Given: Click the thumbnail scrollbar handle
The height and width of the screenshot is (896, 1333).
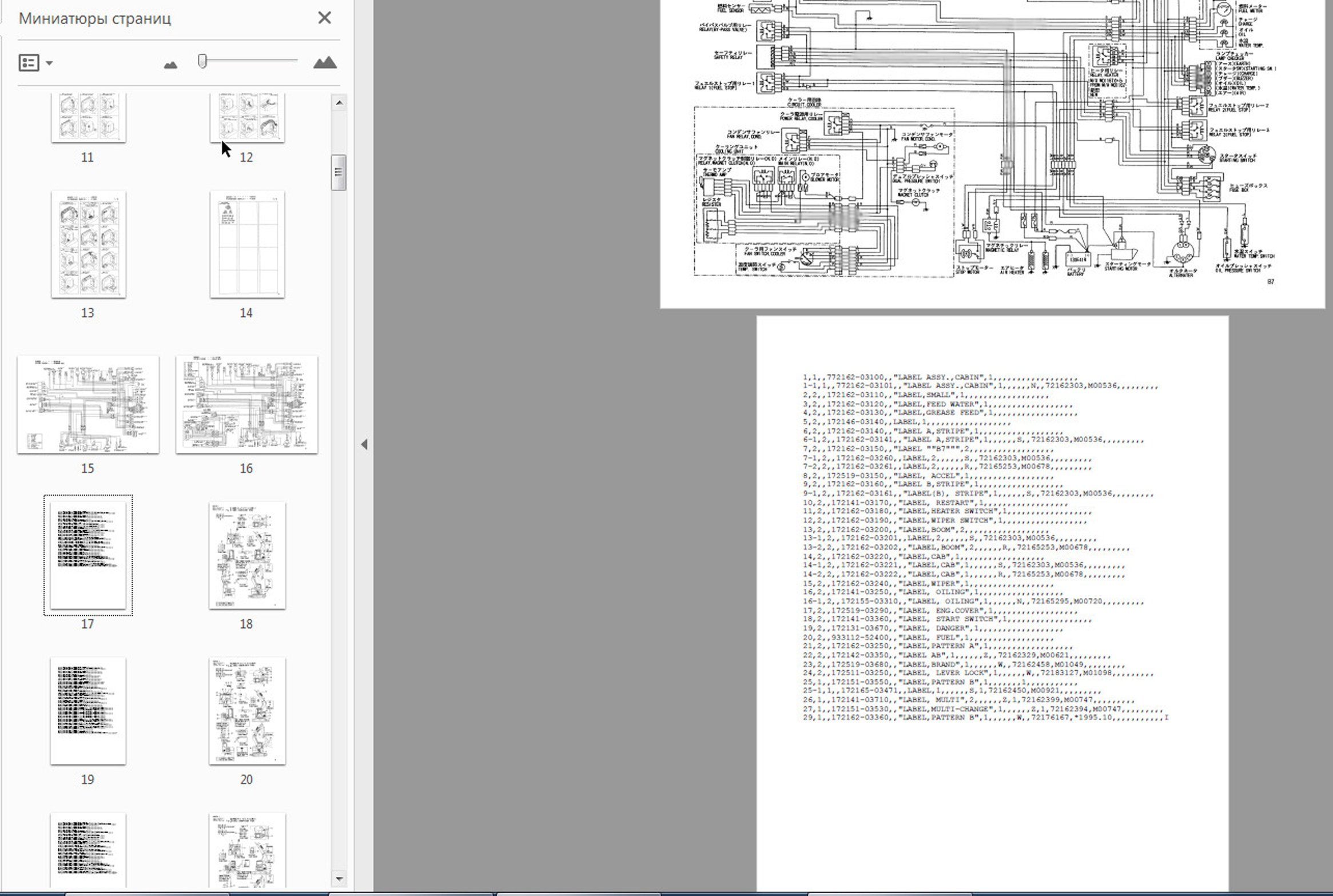Looking at the screenshot, I should (x=339, y=172).
